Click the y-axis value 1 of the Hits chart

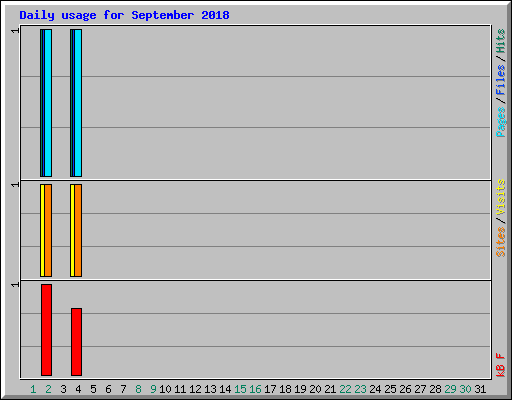click(15, 31)
